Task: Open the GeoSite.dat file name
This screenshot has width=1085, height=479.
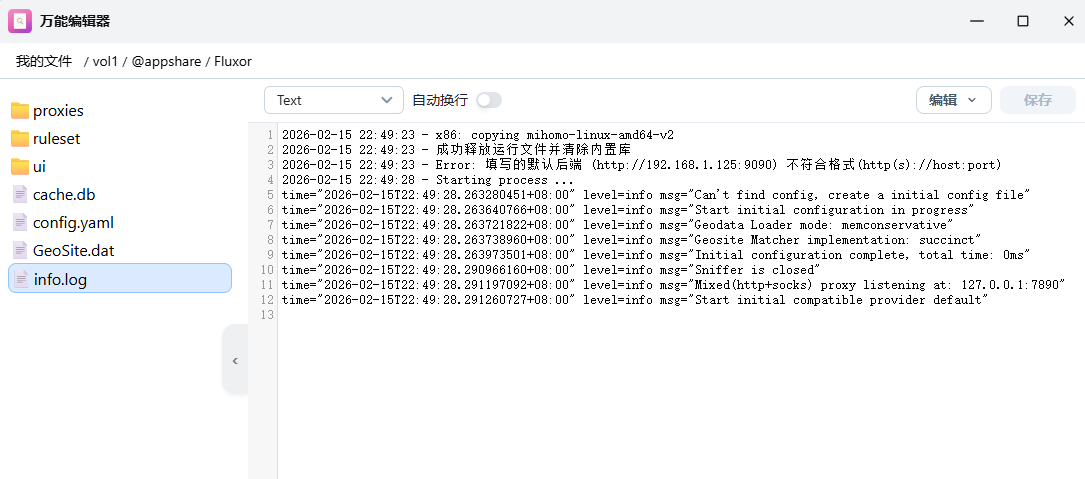Action: [x=73, y=251]
